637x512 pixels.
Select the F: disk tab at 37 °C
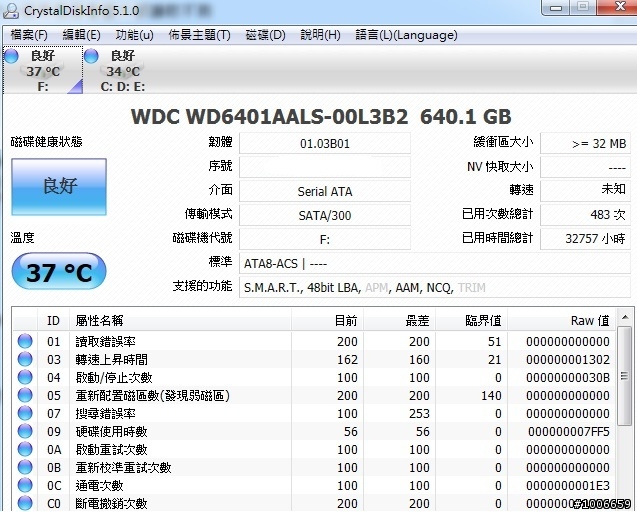pos(43,71)
